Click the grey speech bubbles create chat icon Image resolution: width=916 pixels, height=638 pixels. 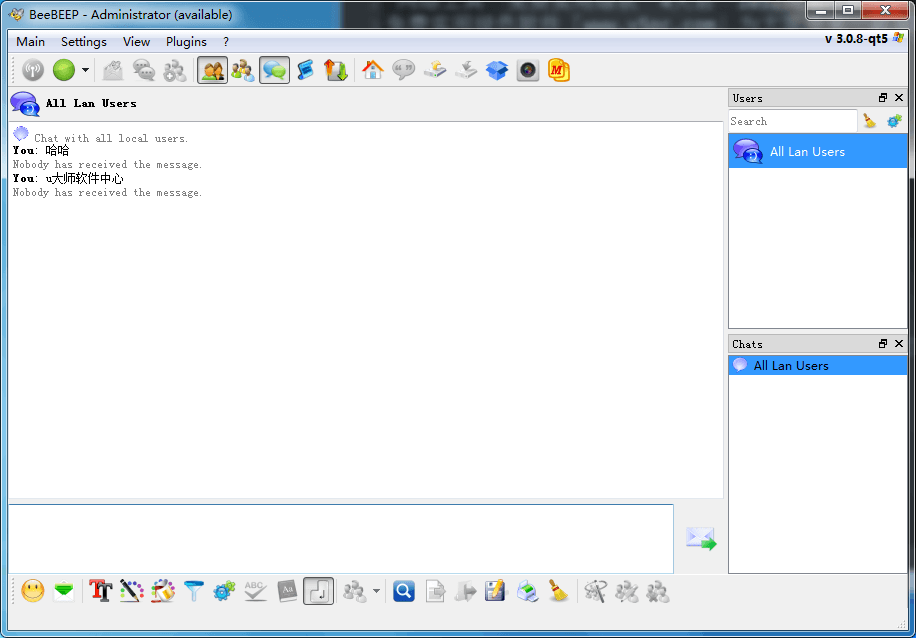click(144, 71)
